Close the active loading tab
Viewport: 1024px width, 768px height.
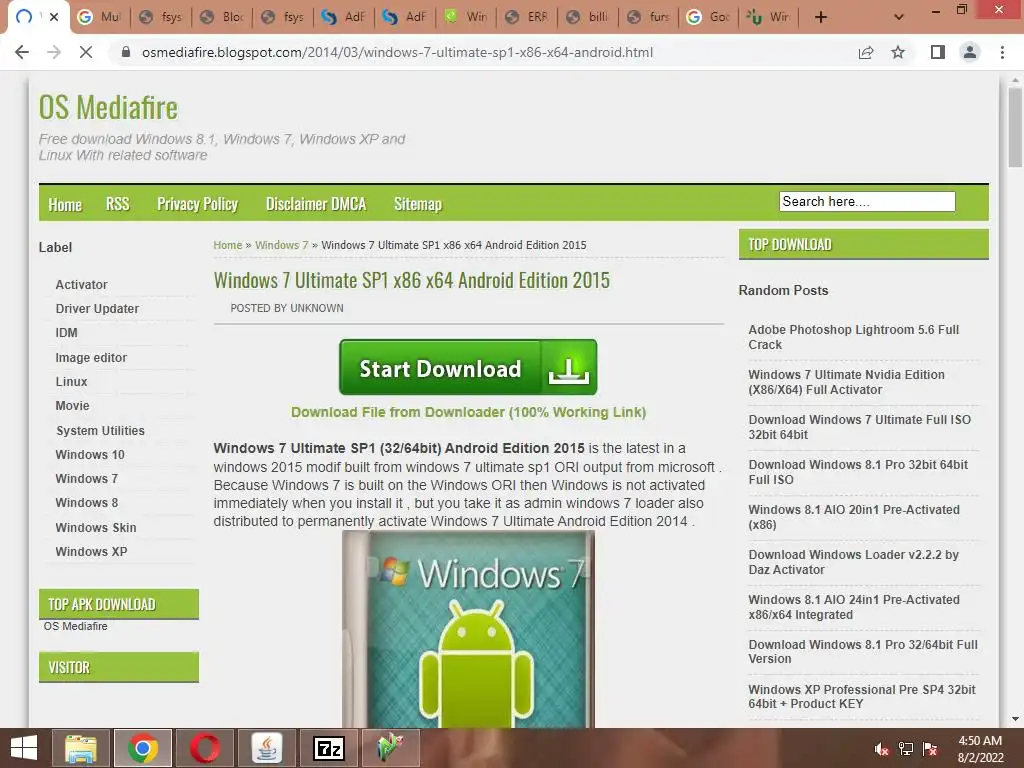tap(54, 17)
